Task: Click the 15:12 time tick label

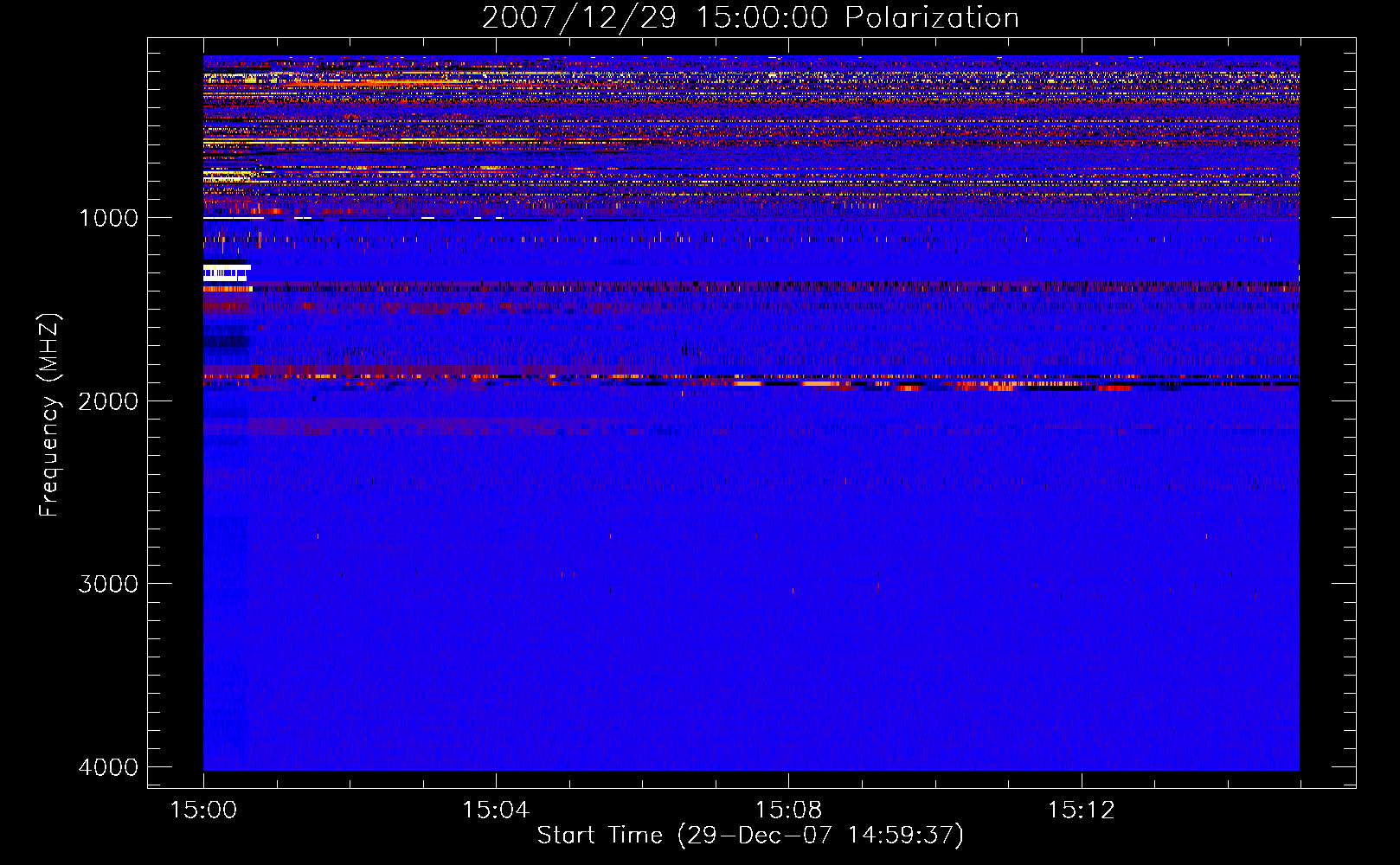Action: click(1081, 810)
